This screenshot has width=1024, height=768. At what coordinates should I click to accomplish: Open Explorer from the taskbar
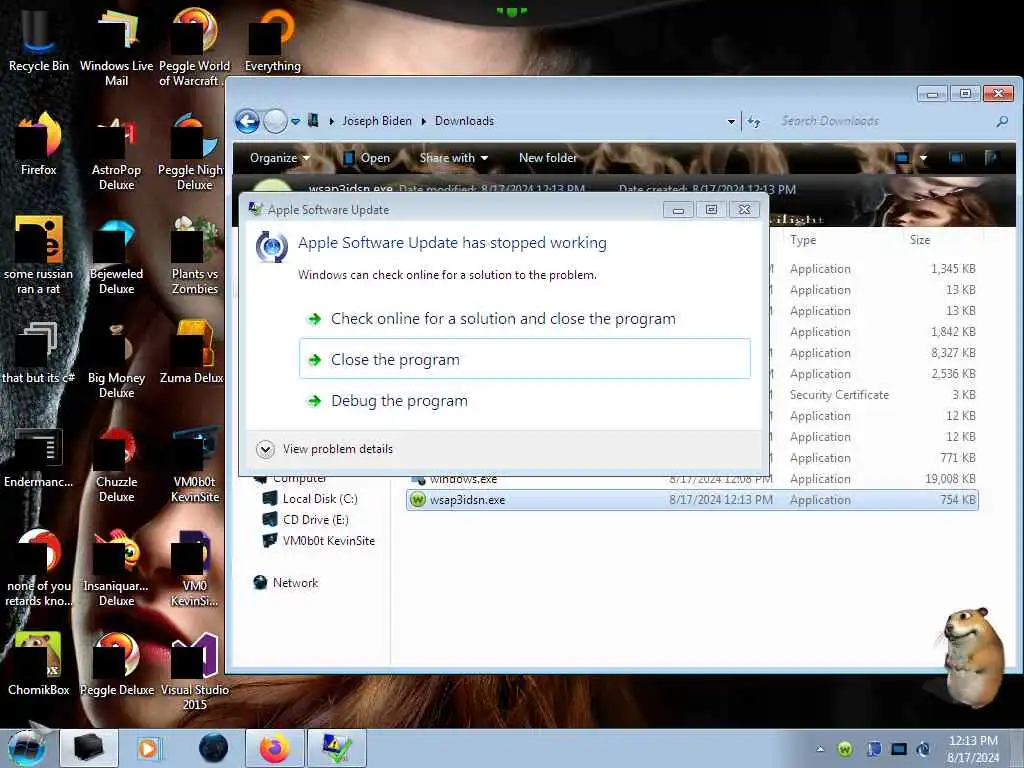(x=89, y=748)
